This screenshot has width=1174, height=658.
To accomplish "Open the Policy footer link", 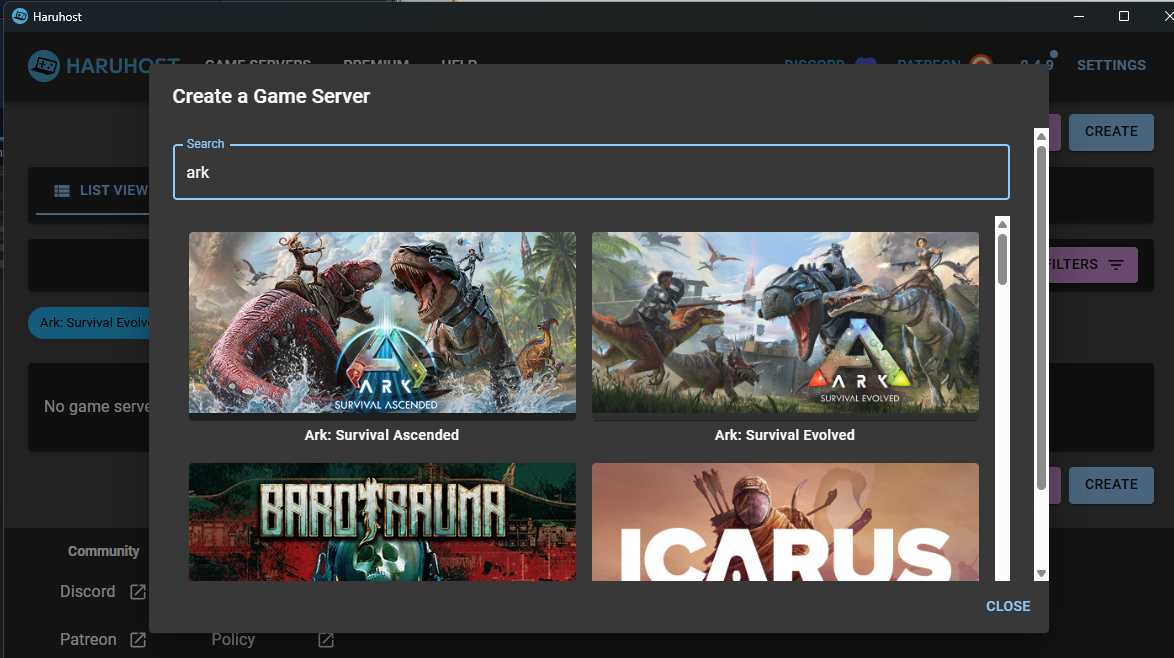I will point(233,639).
